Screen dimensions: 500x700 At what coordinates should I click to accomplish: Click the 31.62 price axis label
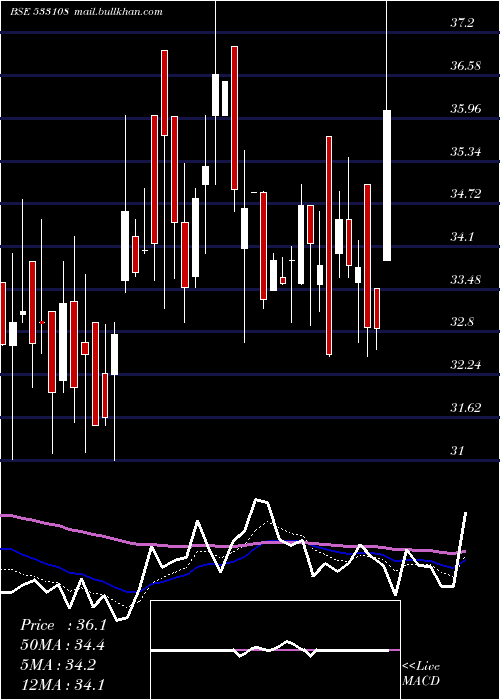(x=465, y=408)
